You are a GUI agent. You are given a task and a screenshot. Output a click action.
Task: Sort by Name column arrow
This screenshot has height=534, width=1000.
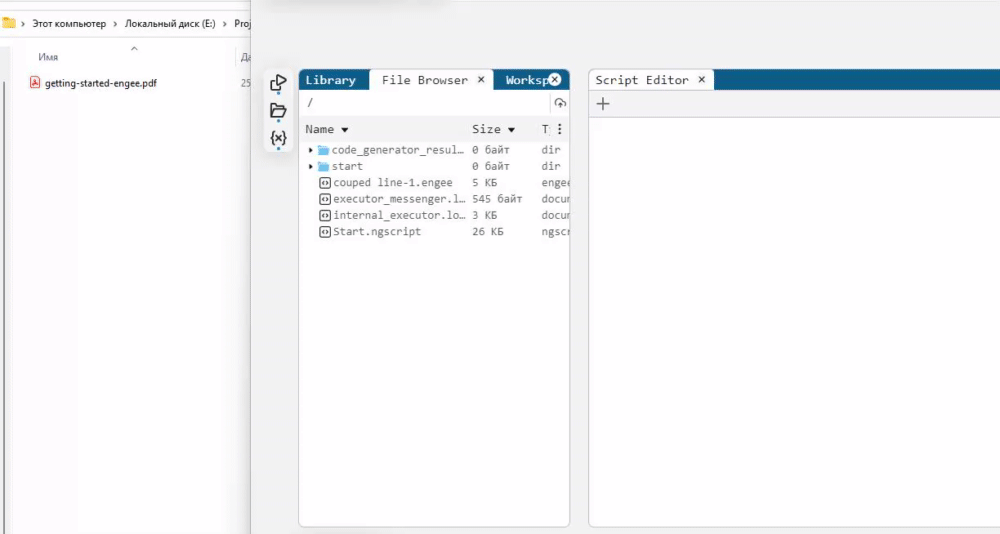(344, 130)
